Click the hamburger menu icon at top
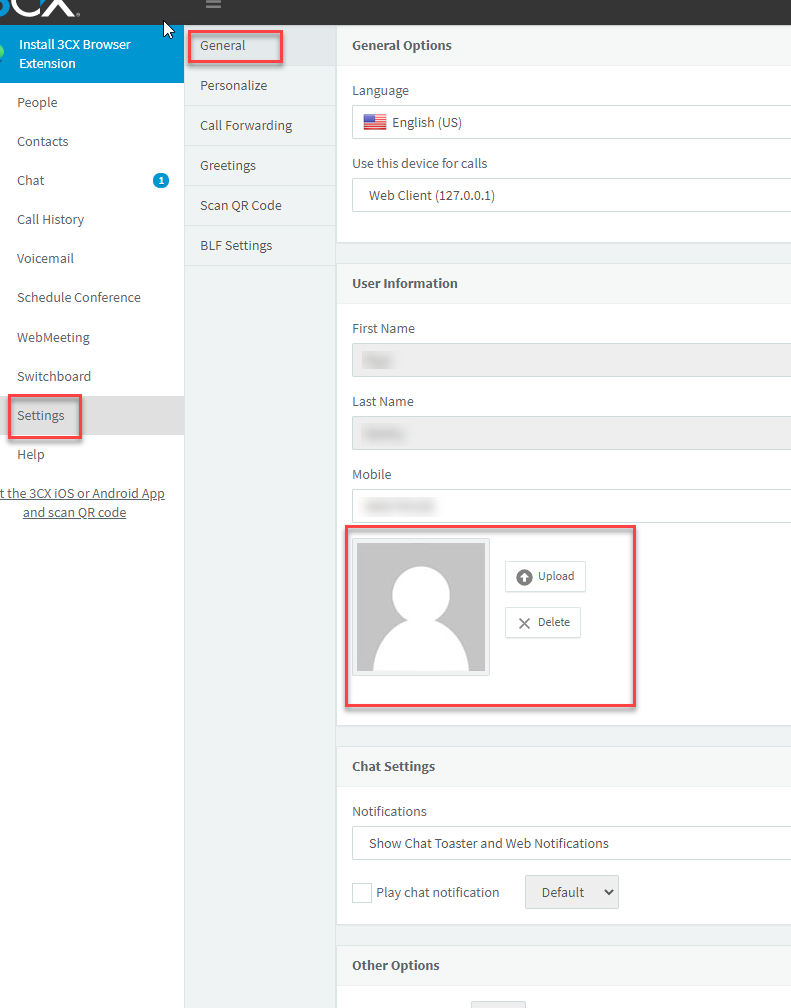Viewport: 791px width, 1008px height. pos(214,4)
